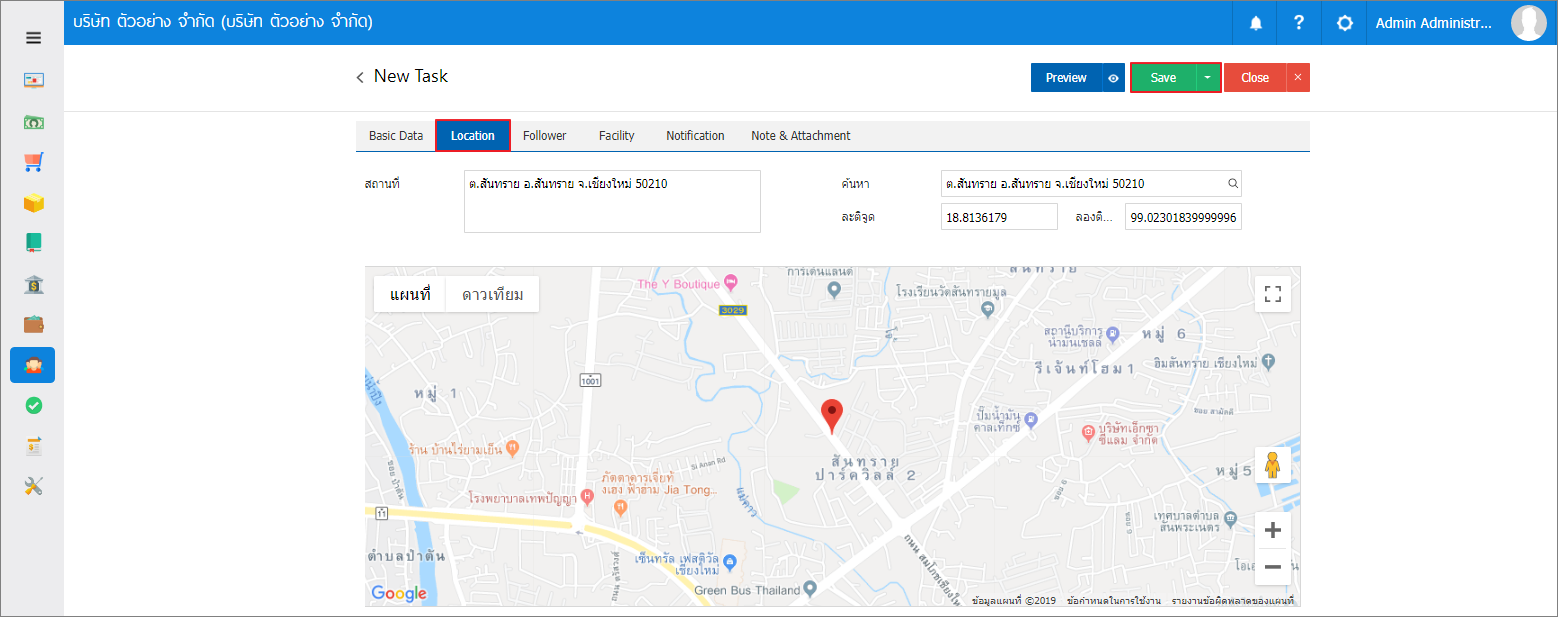The width and height of the screenshot is (1558, 617).
Task: Open the green book module in sidebar
Action: (x=33, y=243)
